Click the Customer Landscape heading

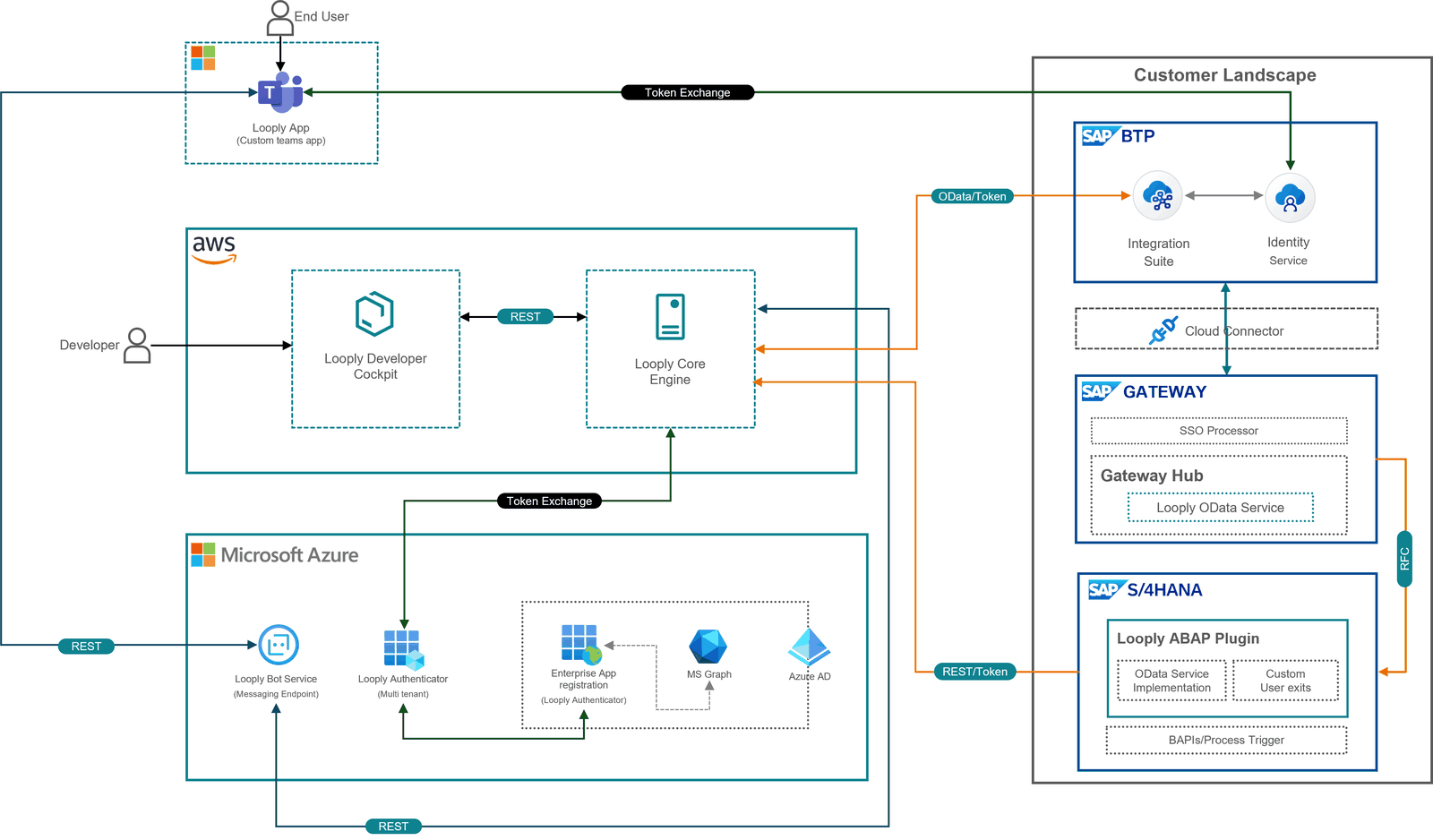1225,75
